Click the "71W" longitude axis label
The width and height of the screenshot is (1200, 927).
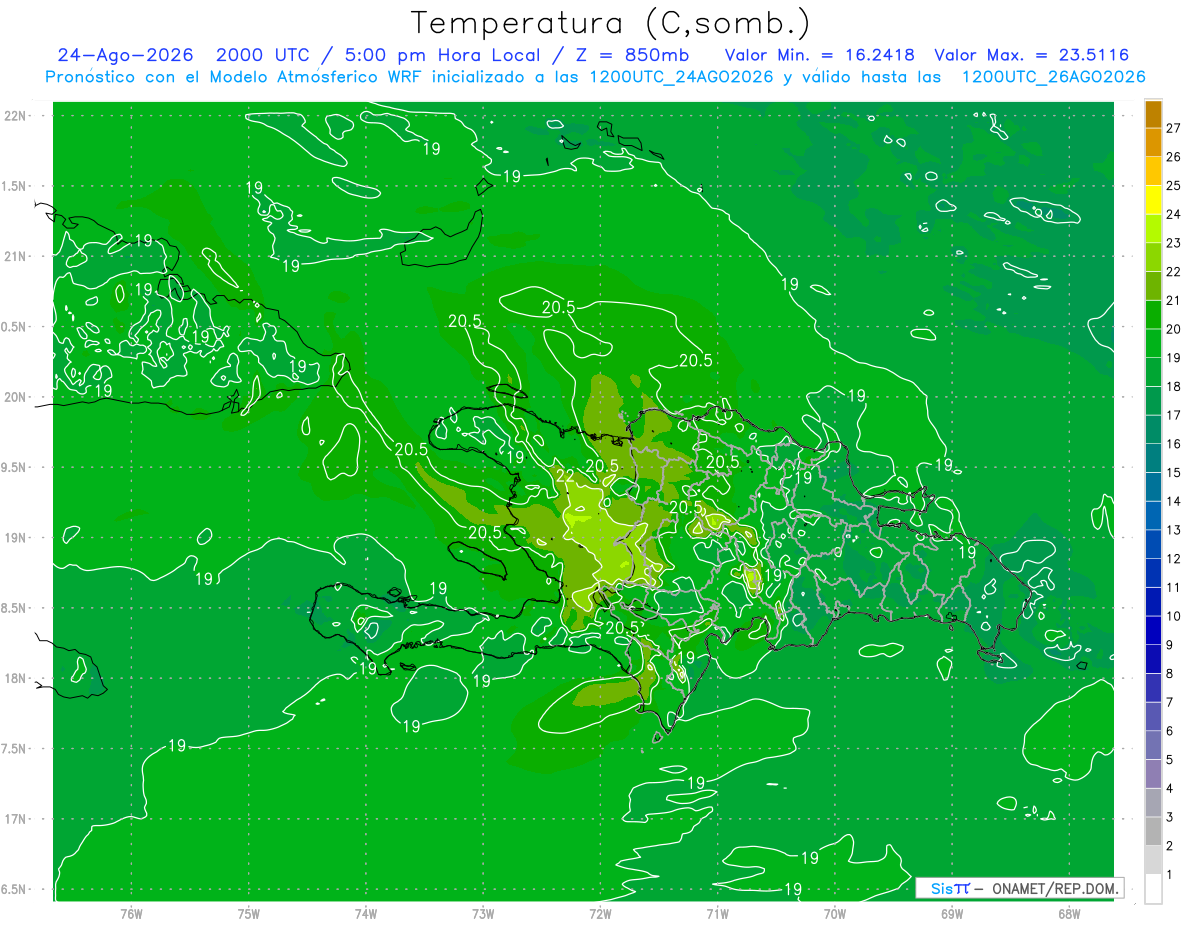717,913
